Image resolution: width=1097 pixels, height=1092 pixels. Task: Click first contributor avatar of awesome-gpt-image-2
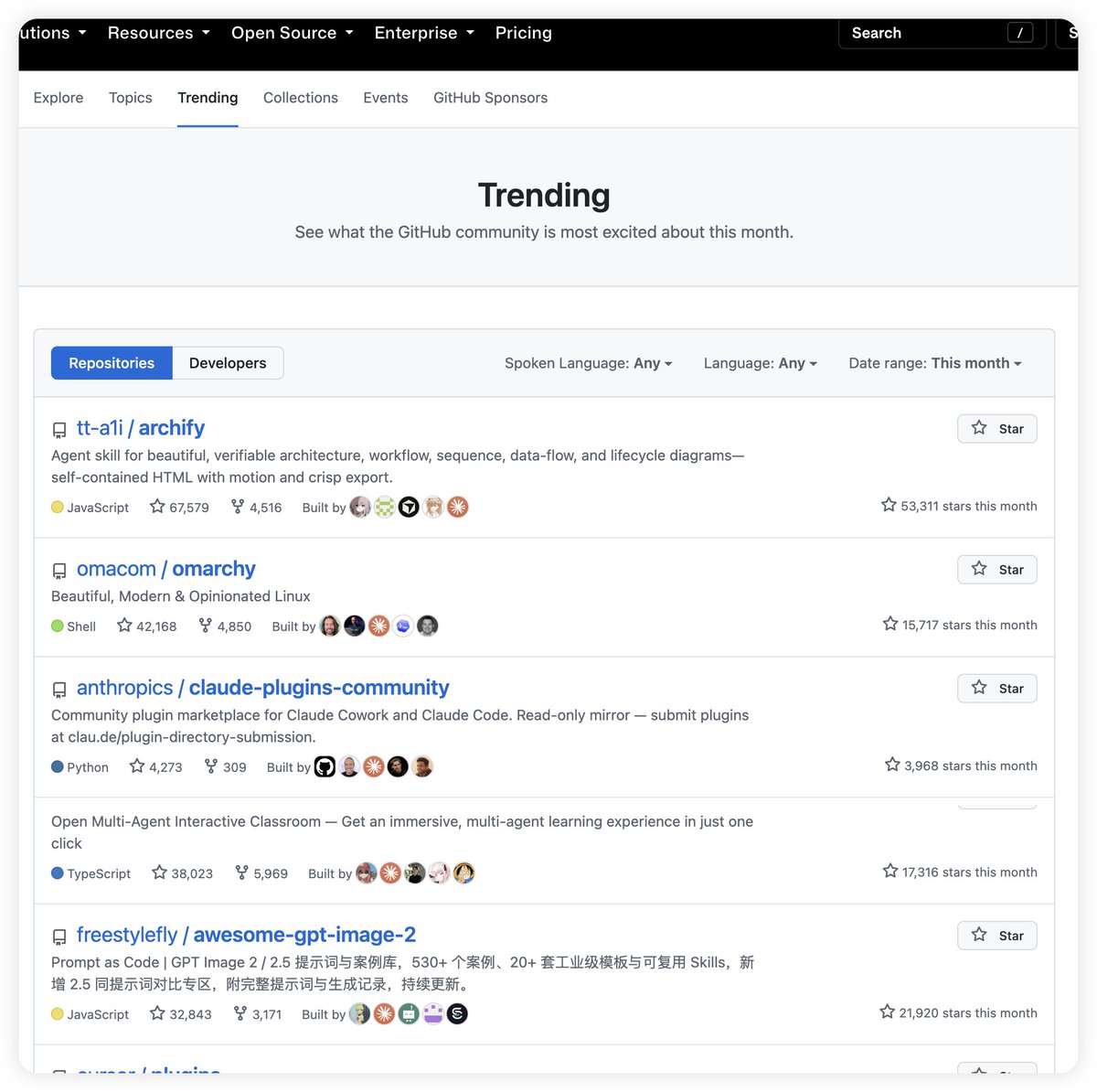pos(360,1013)
